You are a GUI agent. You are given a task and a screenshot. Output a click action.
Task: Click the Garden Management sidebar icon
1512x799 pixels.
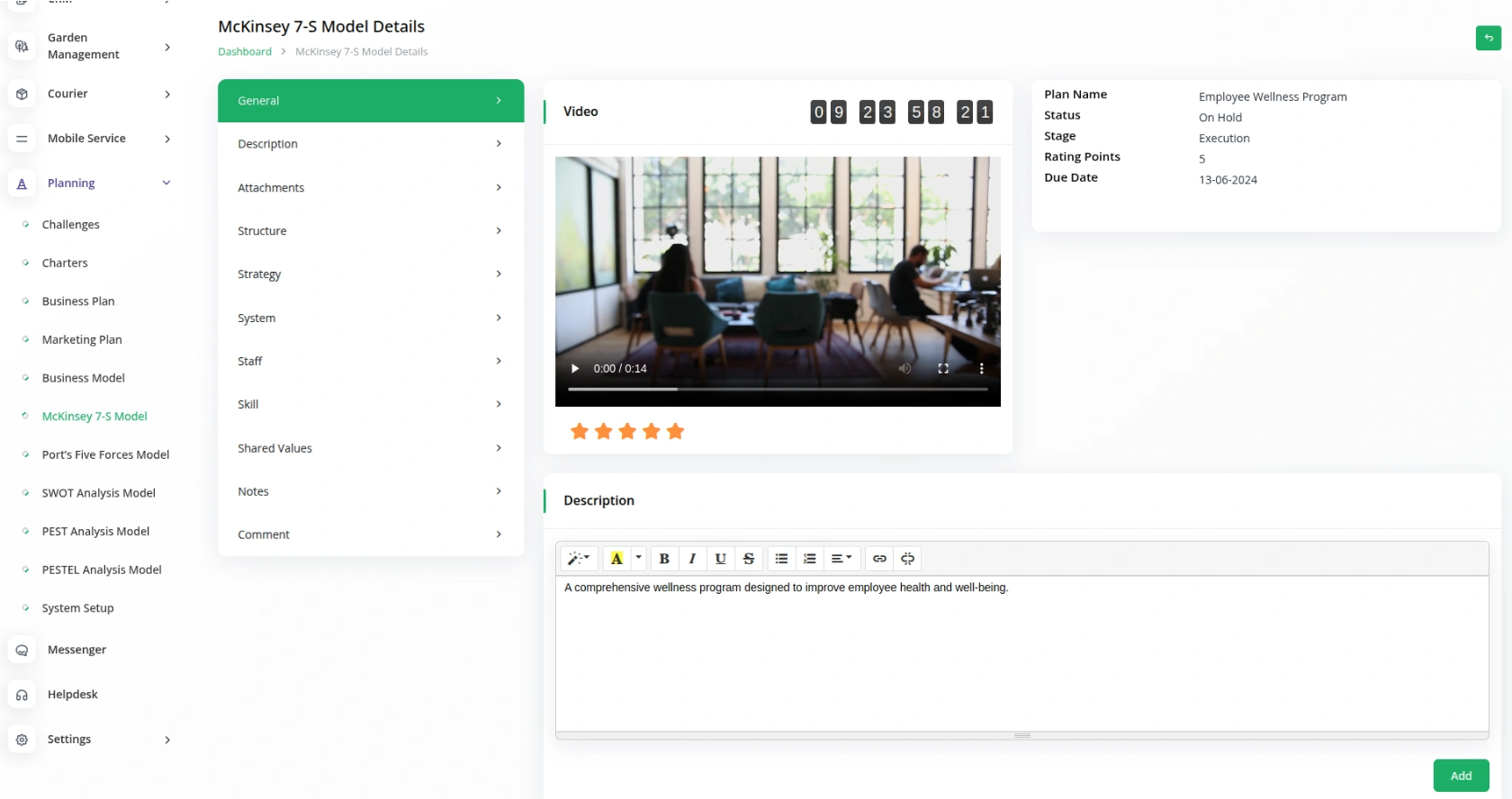click(22, 46)
